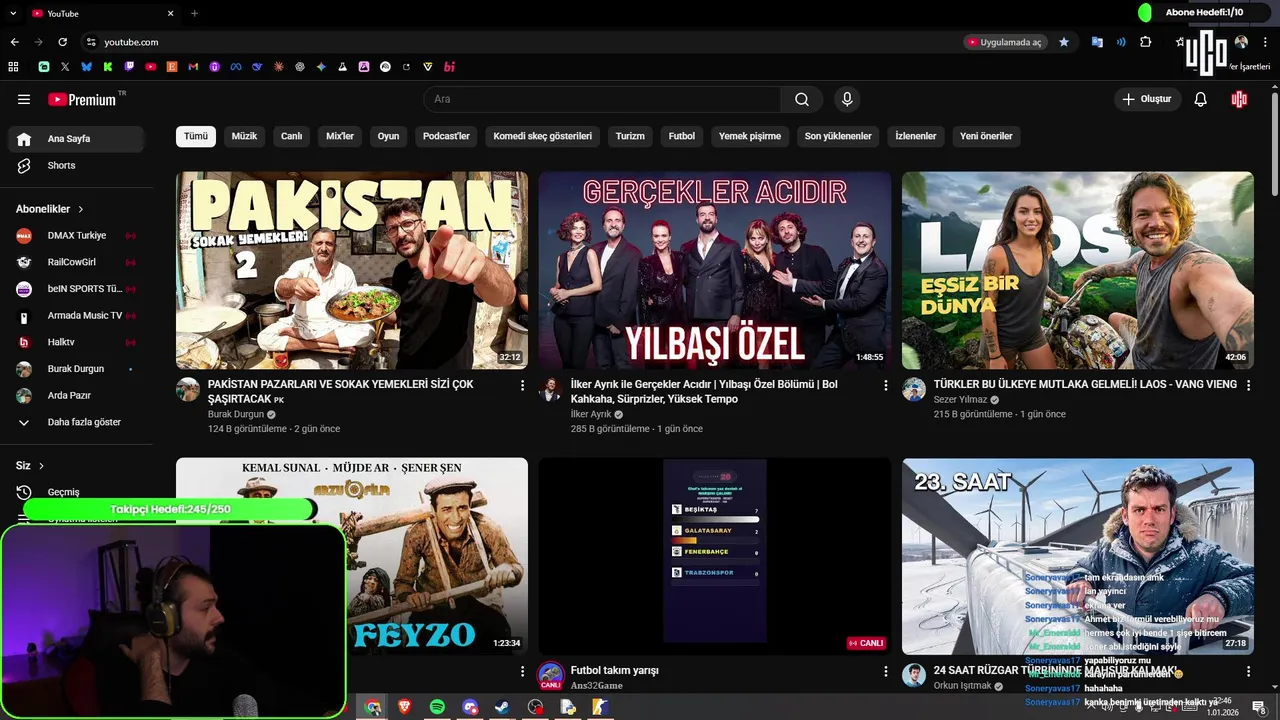Expand the Siz section chevron
Image resolution: width=1280 pixels, height=720 pixels.
click(41, 466)
